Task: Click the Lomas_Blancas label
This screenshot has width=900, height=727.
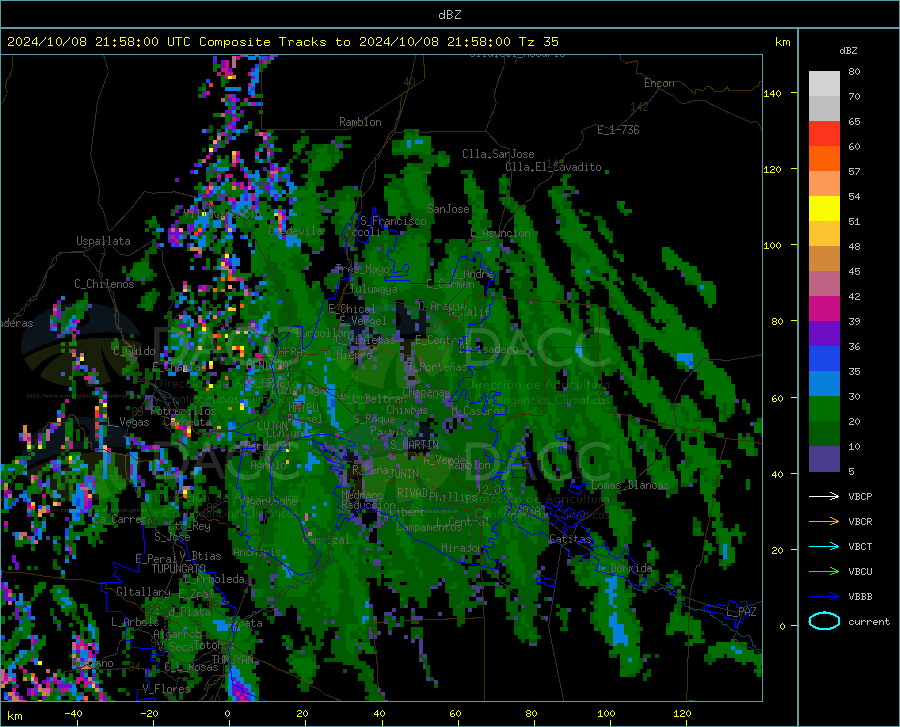Action: pyautogui.click(x=630, y=485)
